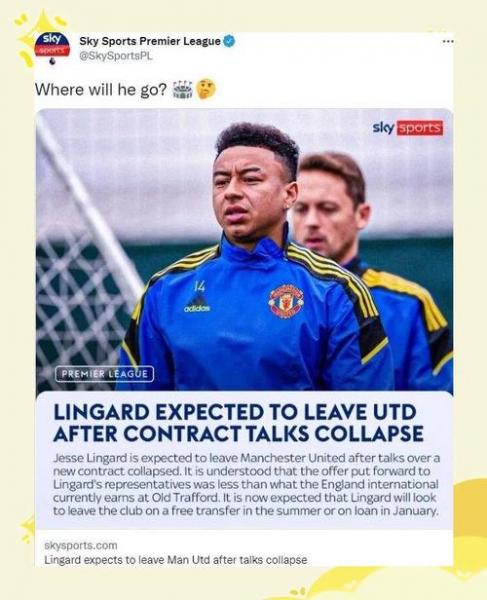Click the 'Where will he go?' tweet text
487x600 pixels.
[101, 90]
